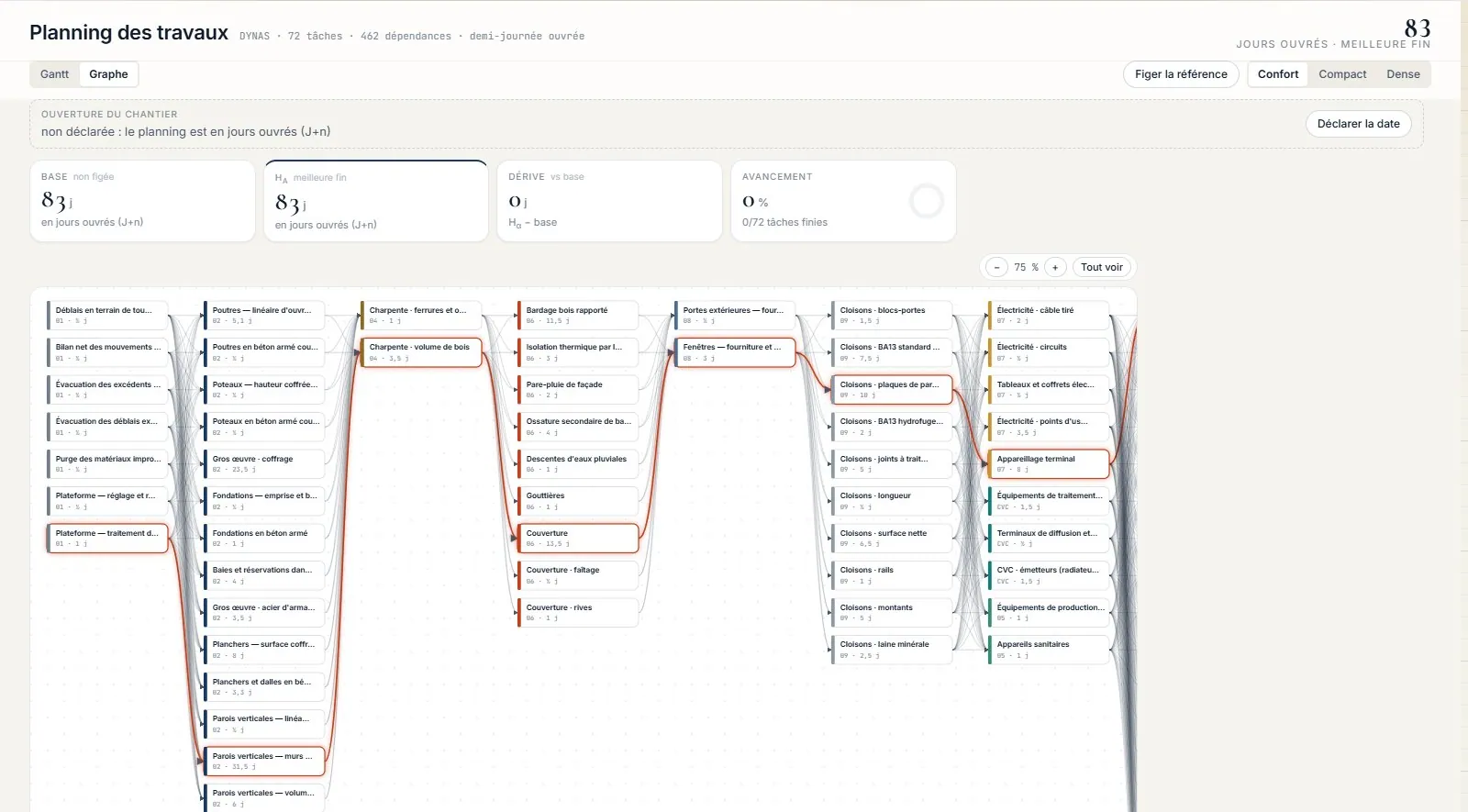
Task: Select the Électricité · câble tiré node
Action: click(x=1049, y=315)
